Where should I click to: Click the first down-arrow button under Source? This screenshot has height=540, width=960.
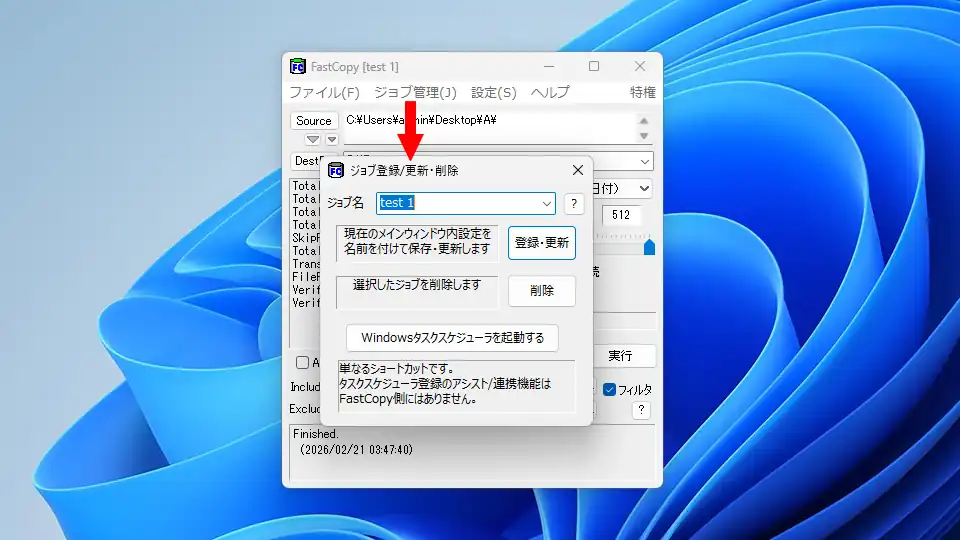tap(313, 140)
